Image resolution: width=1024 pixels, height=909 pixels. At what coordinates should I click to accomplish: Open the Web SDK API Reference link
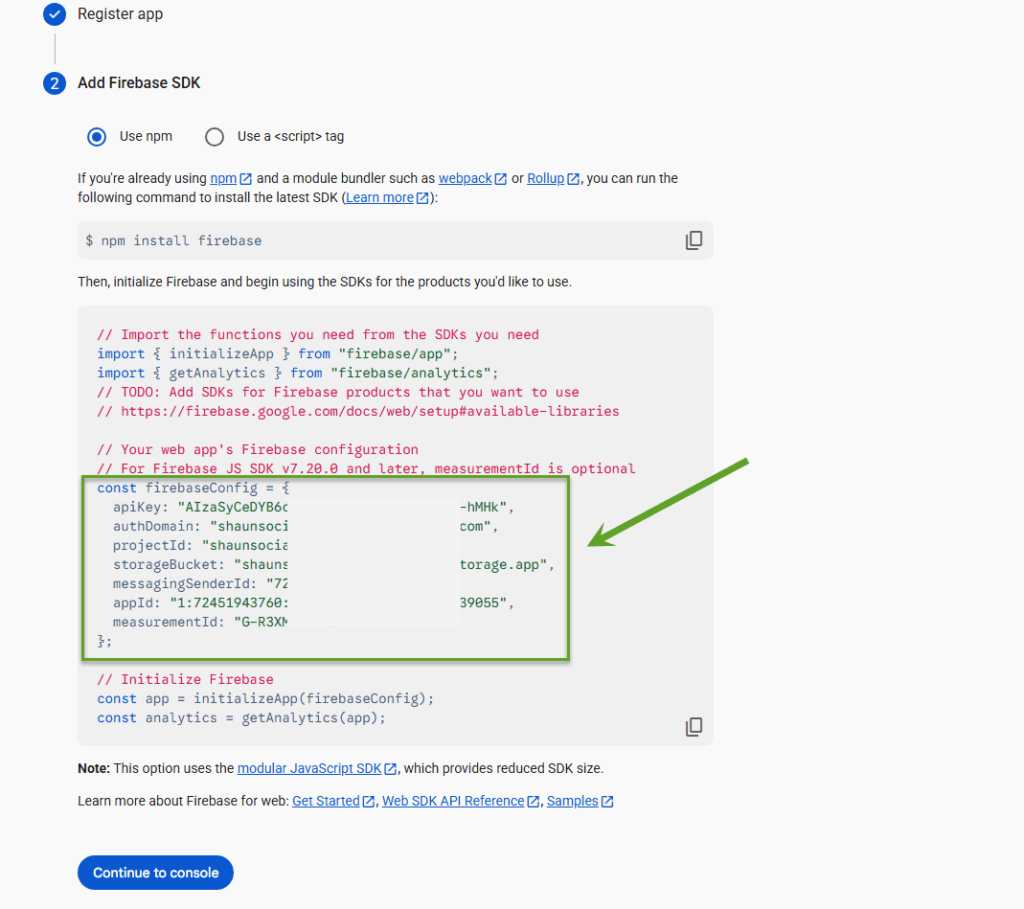pyautogui.click(x=453, y=802)
